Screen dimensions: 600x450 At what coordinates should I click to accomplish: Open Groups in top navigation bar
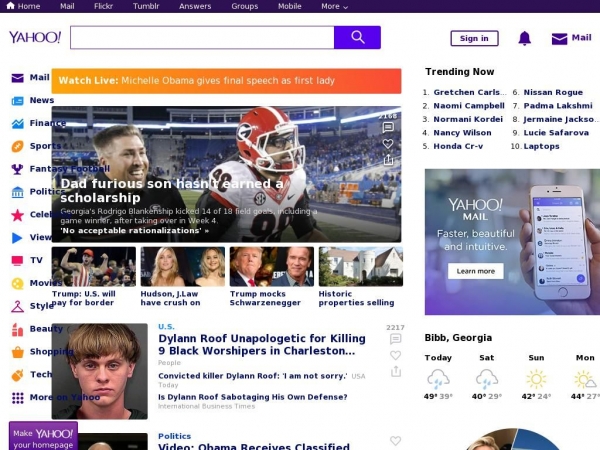[x=245, y=6]
